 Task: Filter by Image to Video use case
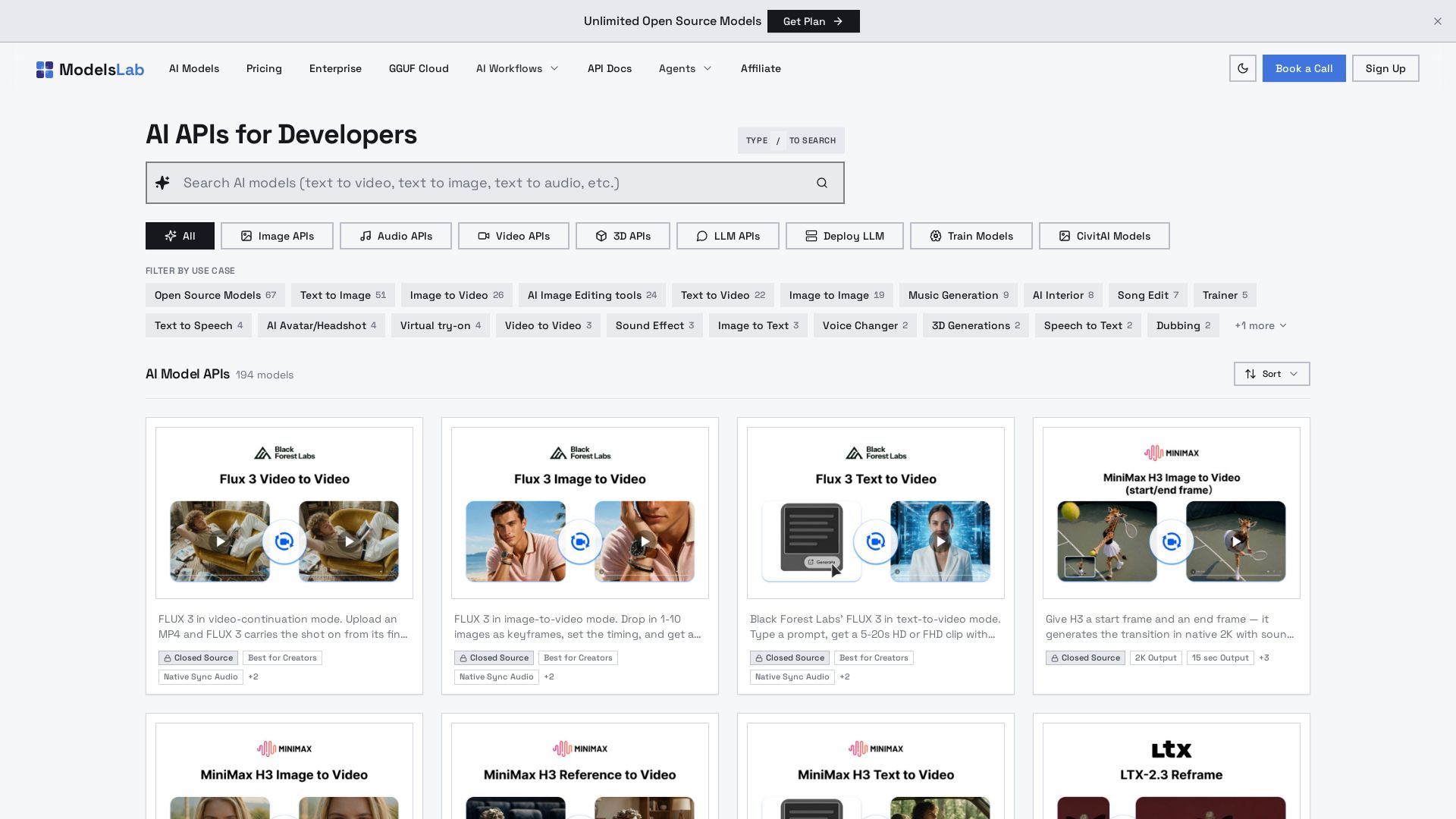pyautogui.click(x=457, y=295)
